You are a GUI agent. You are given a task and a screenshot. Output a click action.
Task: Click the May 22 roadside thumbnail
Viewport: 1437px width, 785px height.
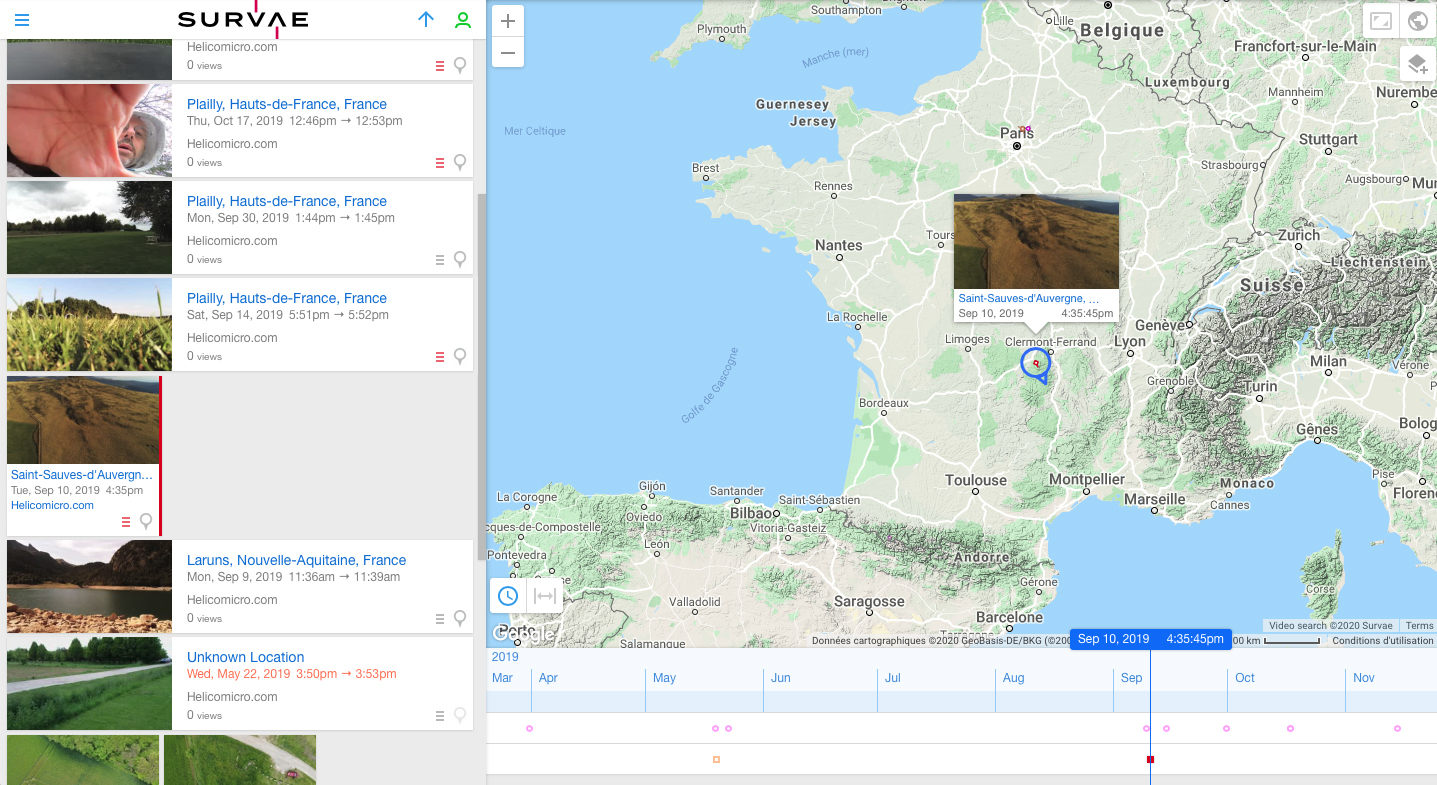coord(89,683)
